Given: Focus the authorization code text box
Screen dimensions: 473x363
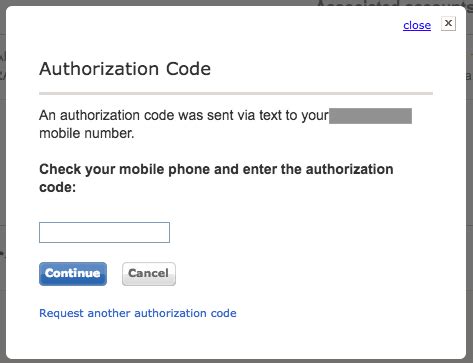Looking at the screenshot, I should click(x=104, y=232).
